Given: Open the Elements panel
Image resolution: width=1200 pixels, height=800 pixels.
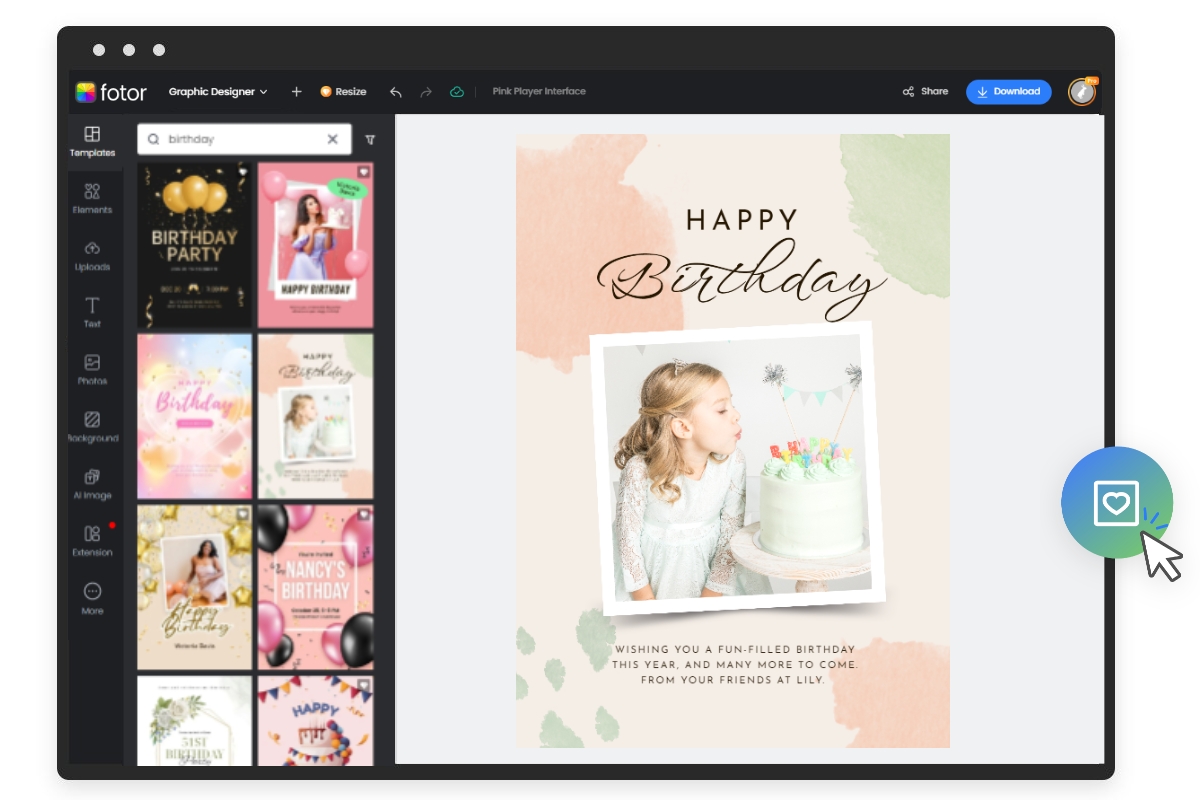Looking at the screenshot, I should click(94, 196).
